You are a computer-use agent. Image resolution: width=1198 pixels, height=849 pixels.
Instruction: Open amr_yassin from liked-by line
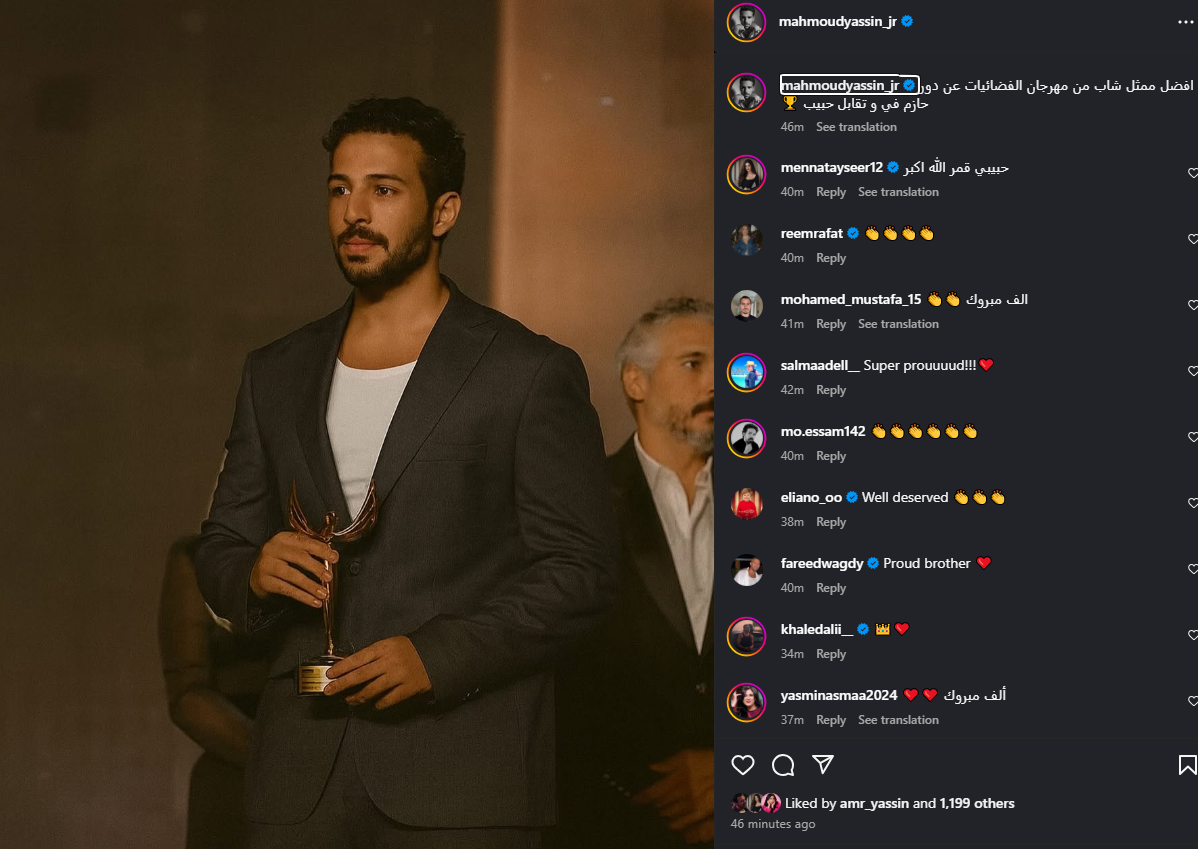click(874, 803)
